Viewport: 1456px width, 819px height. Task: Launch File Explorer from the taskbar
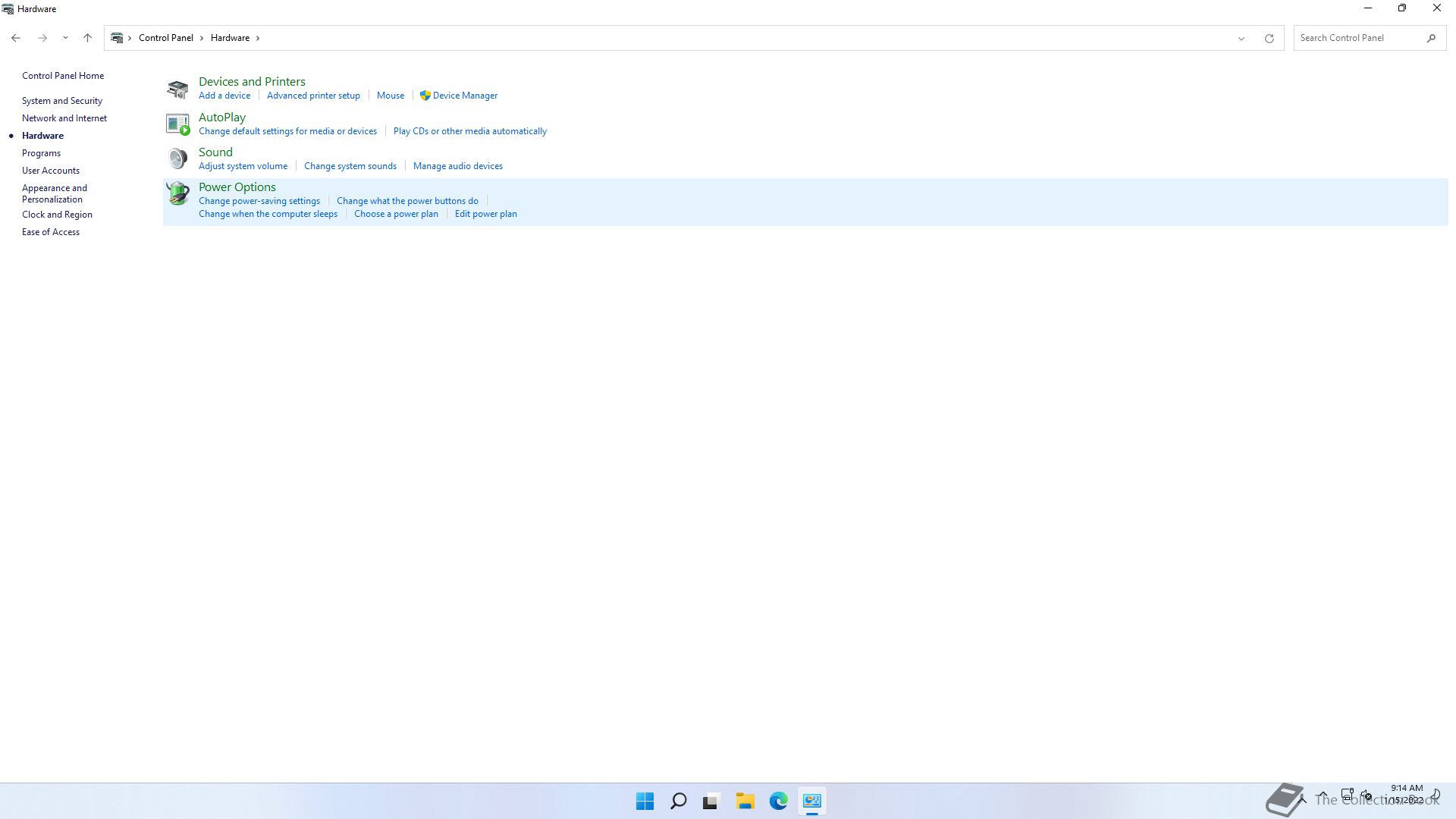point(745,801)
